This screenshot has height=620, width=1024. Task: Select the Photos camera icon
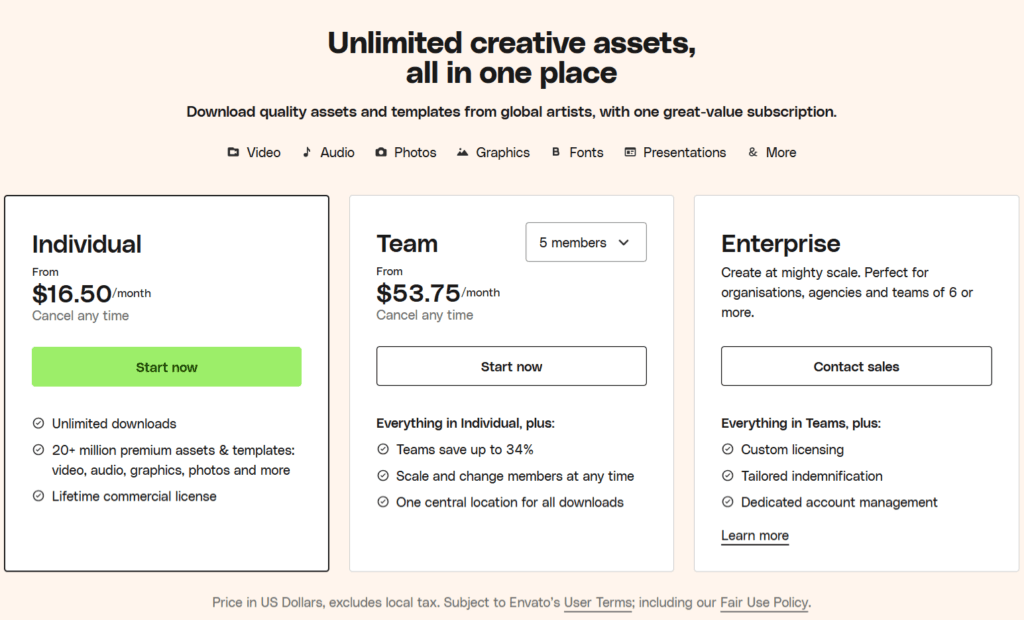pos(380,152)
